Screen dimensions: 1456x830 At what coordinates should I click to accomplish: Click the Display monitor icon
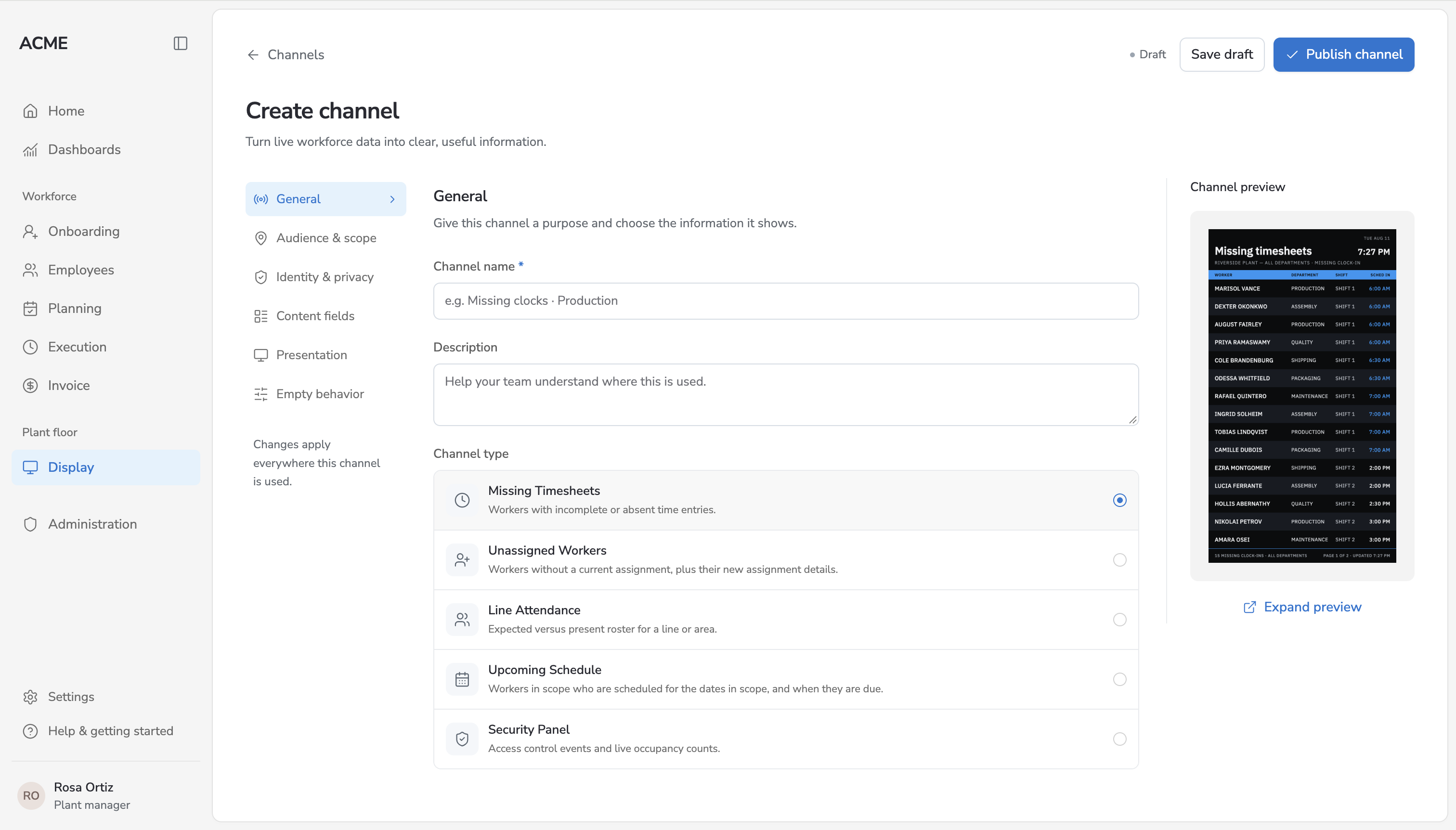(x=30, y=467)
